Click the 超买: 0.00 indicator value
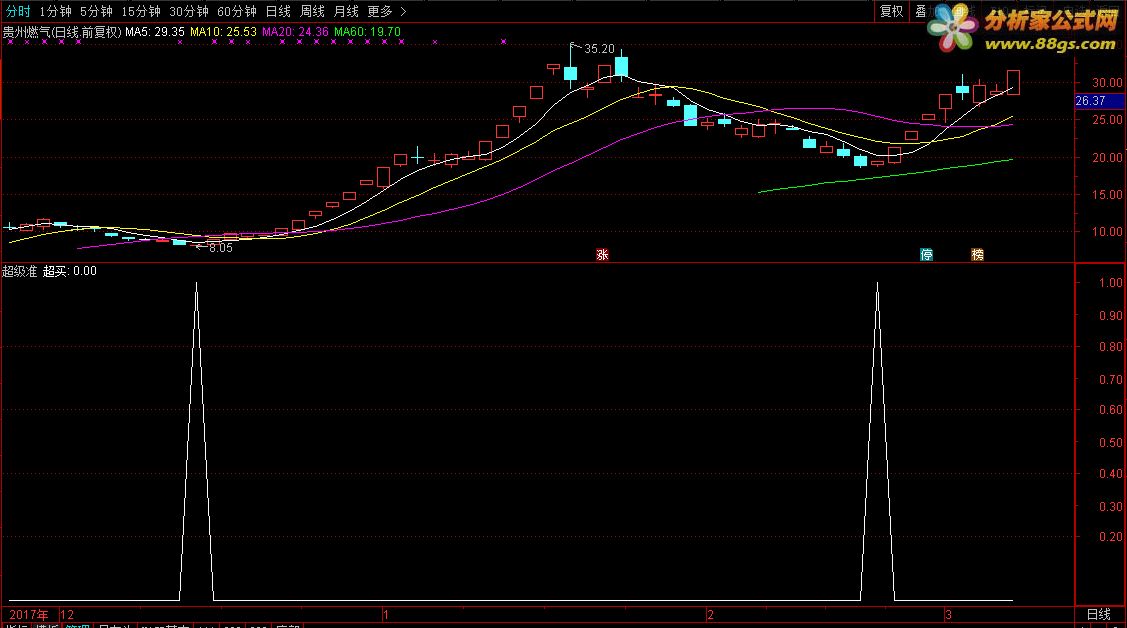1127x628 pixels. 70,271
